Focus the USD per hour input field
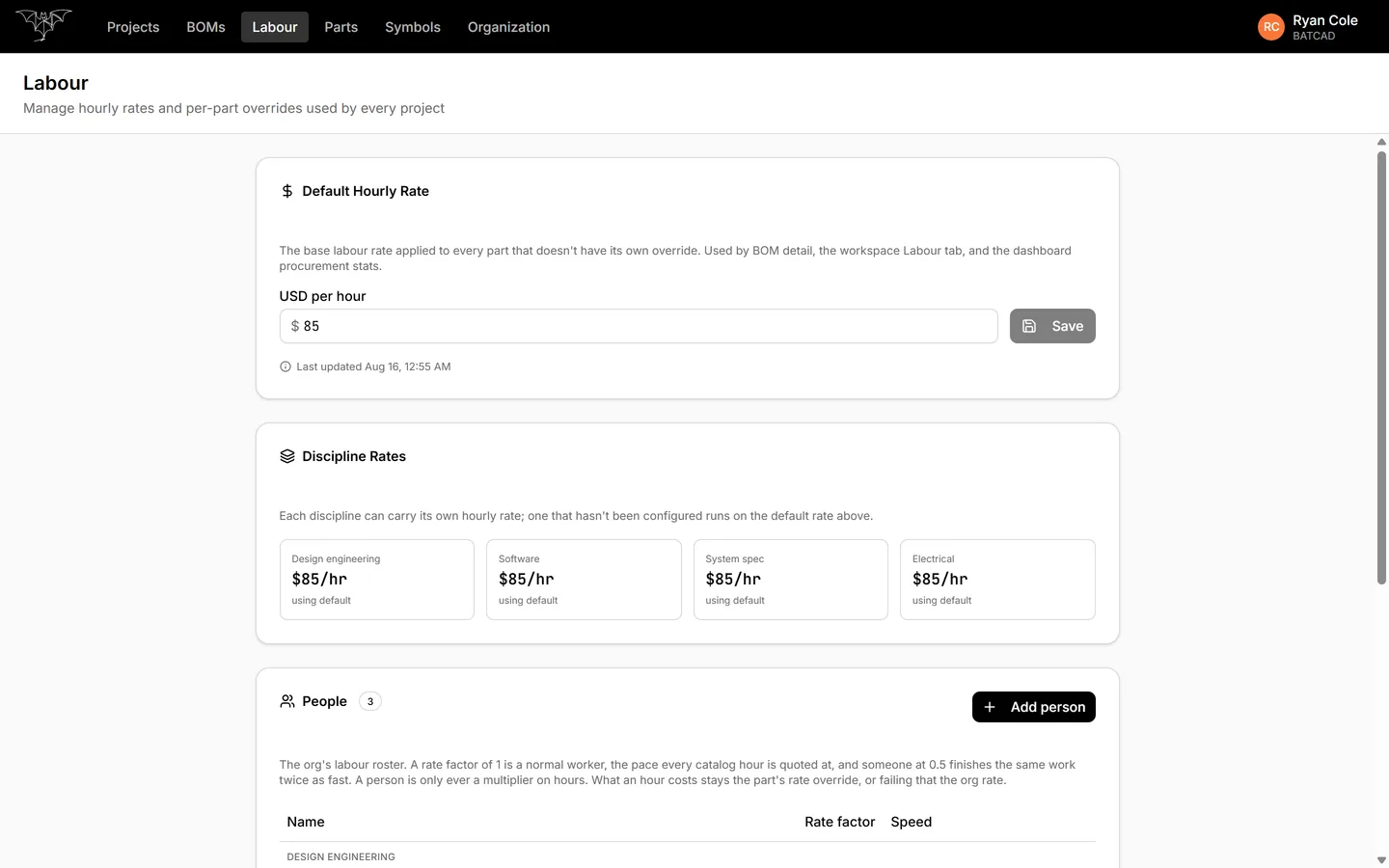Screen dimensions: 1389x868 click(639, 326)
